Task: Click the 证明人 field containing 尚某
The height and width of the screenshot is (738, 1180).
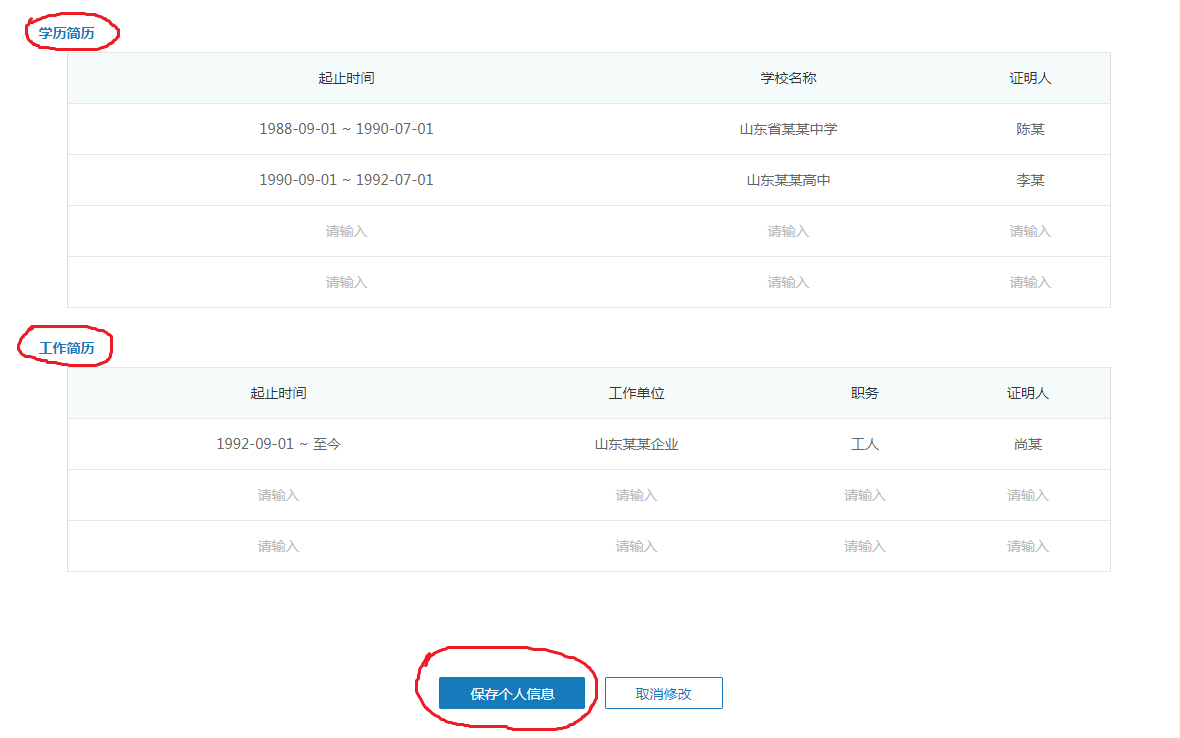Action: (1027, 444)
